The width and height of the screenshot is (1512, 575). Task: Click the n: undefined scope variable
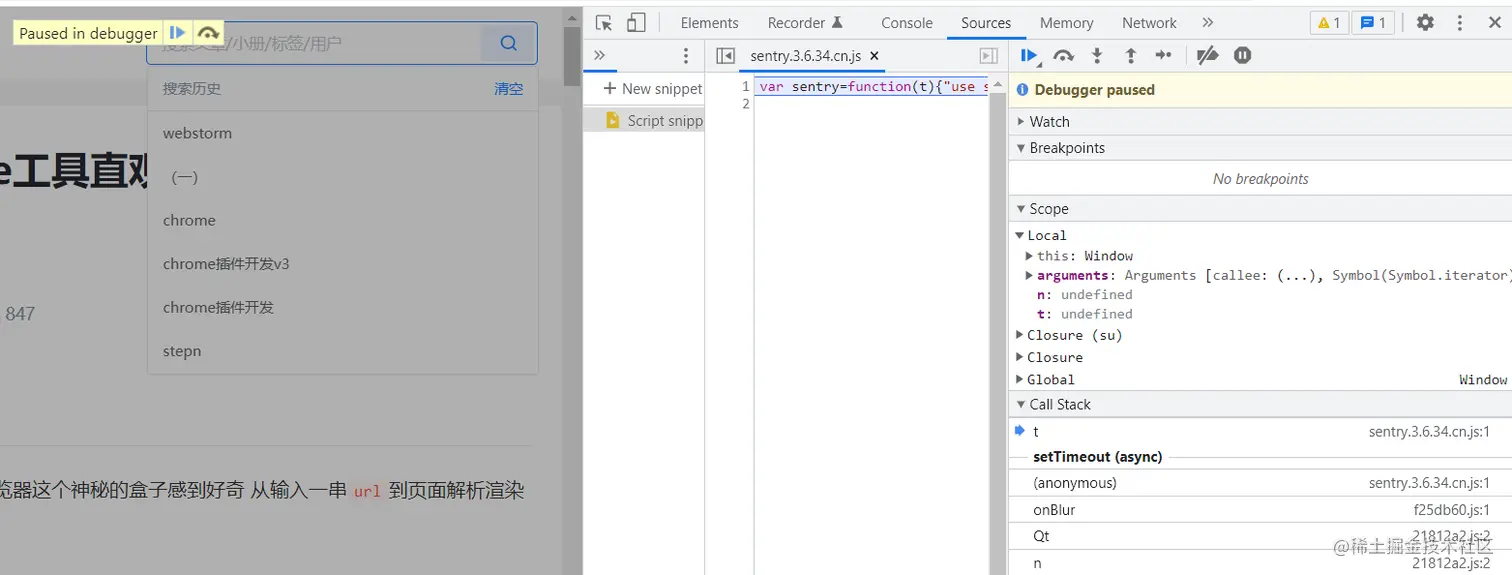[1084, 294]
